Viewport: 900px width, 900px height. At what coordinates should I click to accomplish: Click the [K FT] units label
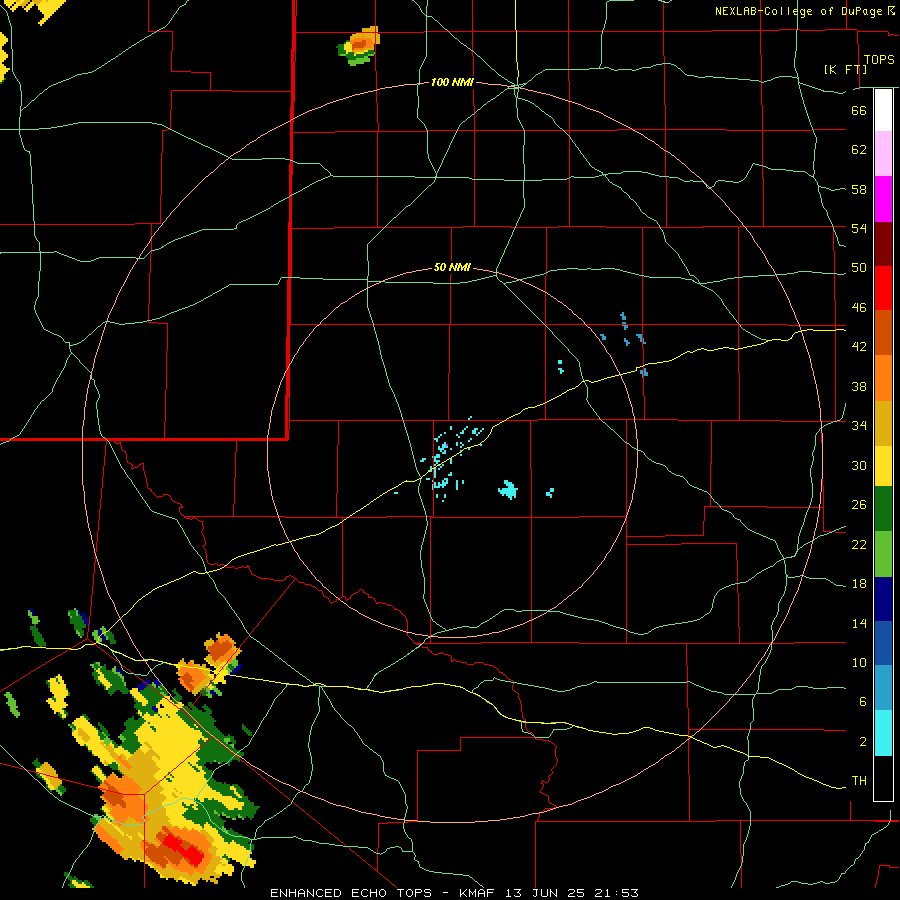click(845, 69)
